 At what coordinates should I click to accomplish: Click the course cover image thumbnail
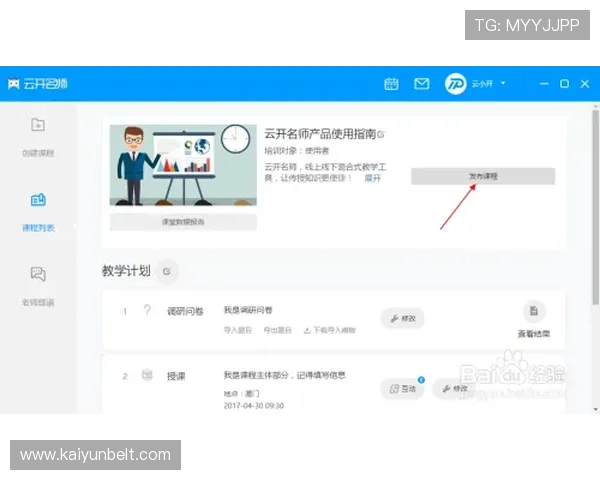(x=183, y=165)
